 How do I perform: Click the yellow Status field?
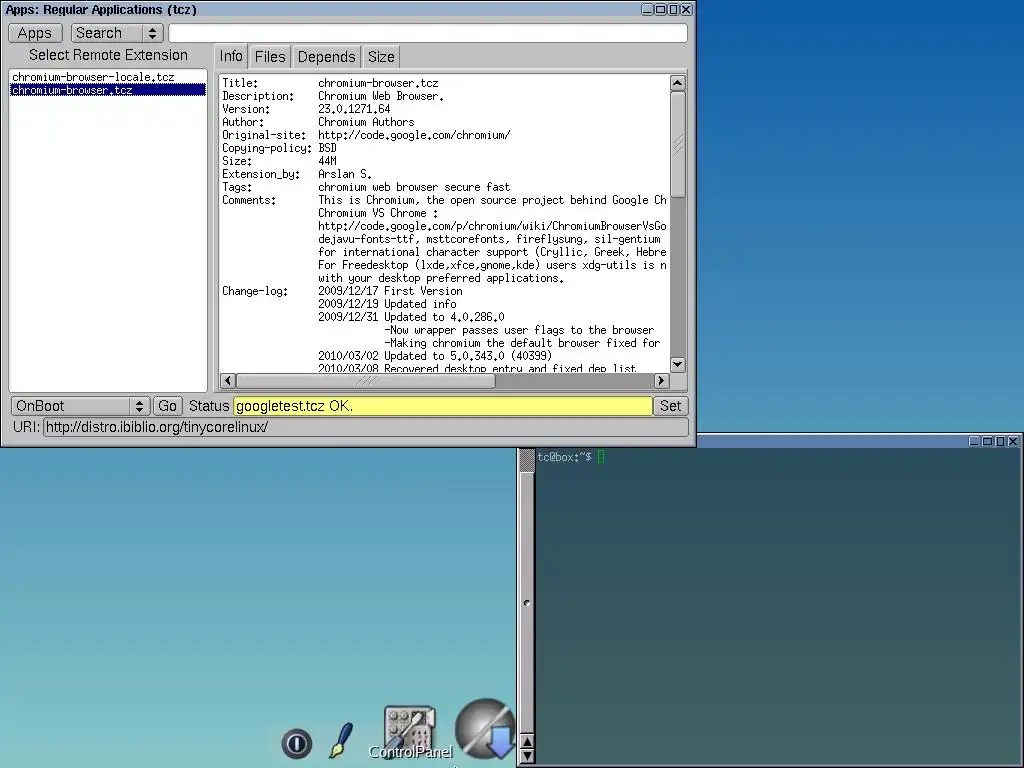(x=443, y=406)
